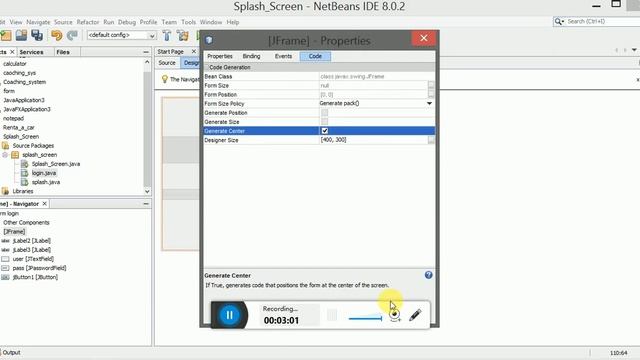Minimize the Navigator panel
Screen dimensions: 640x360
click(146, 204)
